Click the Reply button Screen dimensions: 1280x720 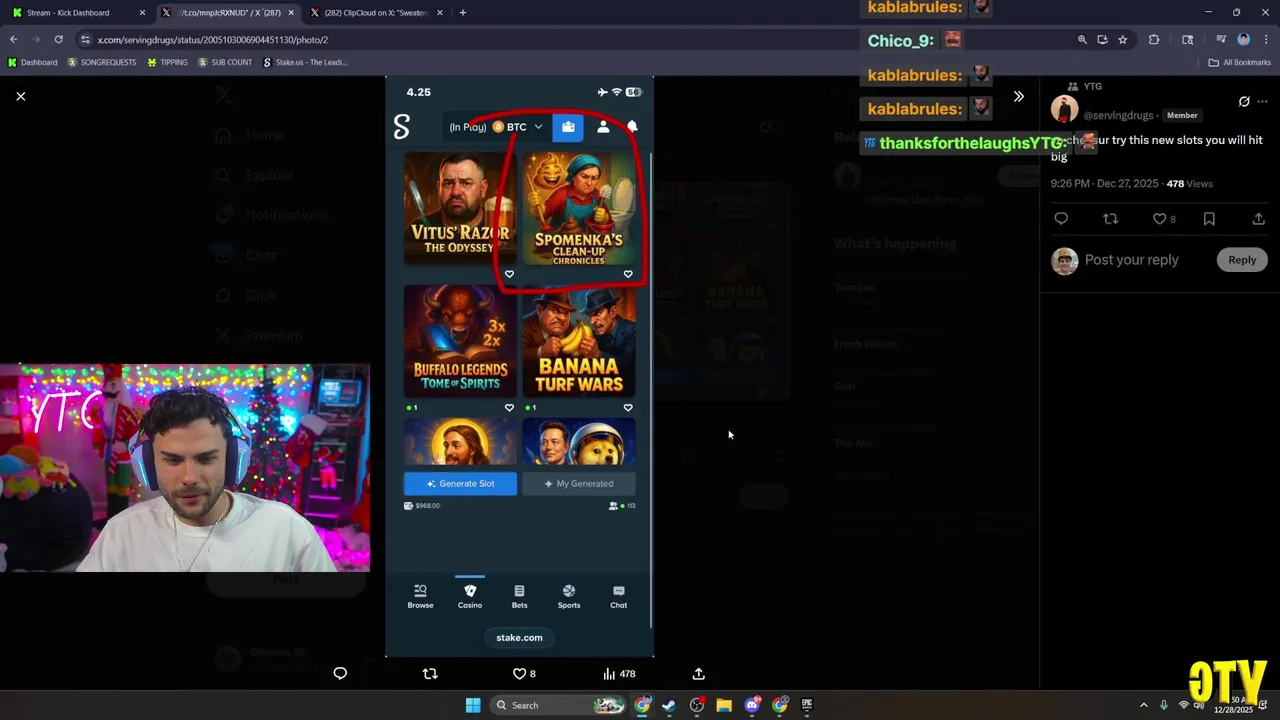1242,260
